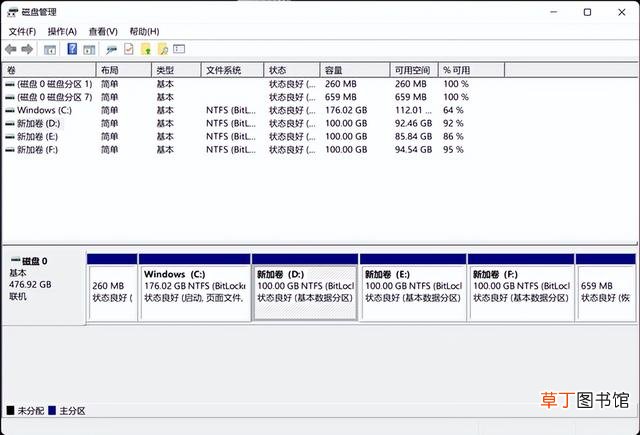Select the 新加卷 (F:) partition block in disk map
This screenshot has width=640, height=435.
pos(521,287)
